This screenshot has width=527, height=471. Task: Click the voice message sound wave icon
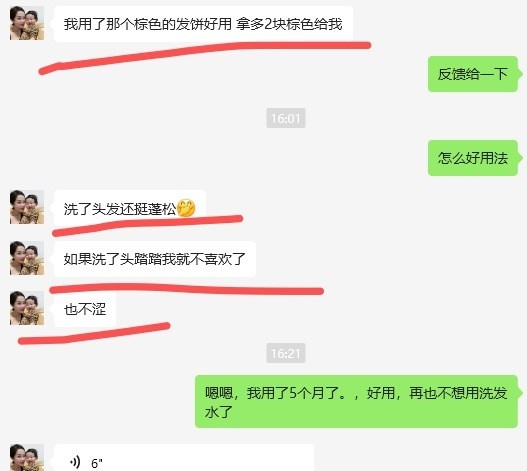click(75, 462)
